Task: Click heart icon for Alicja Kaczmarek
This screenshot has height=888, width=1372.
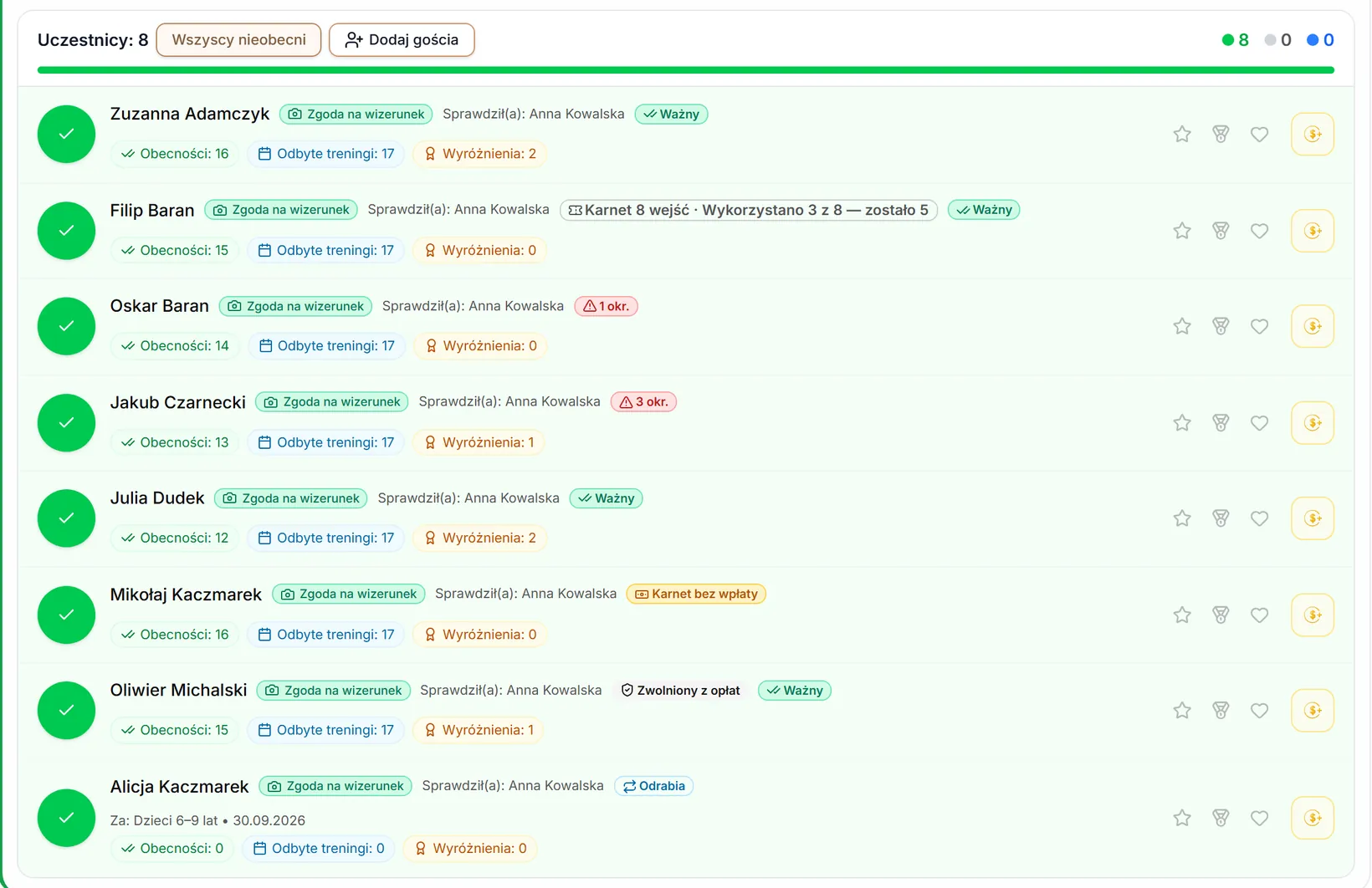Action: pos(1259,818)
